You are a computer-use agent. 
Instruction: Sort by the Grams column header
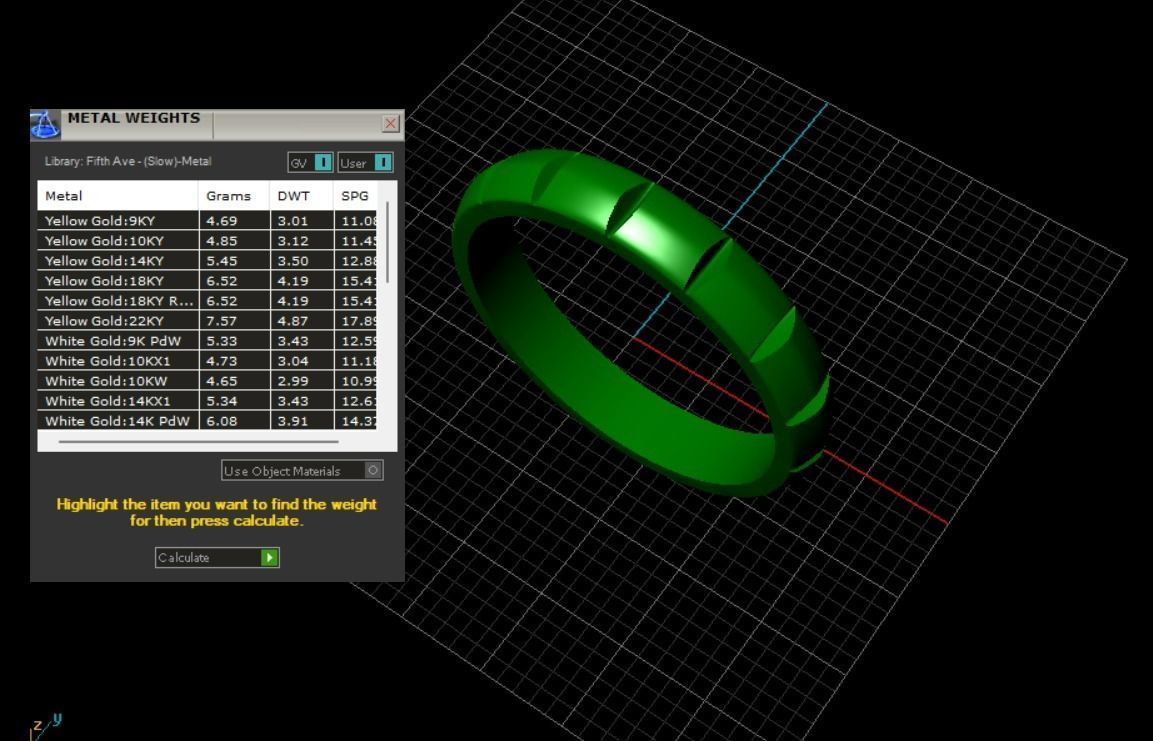click(234, 196)
